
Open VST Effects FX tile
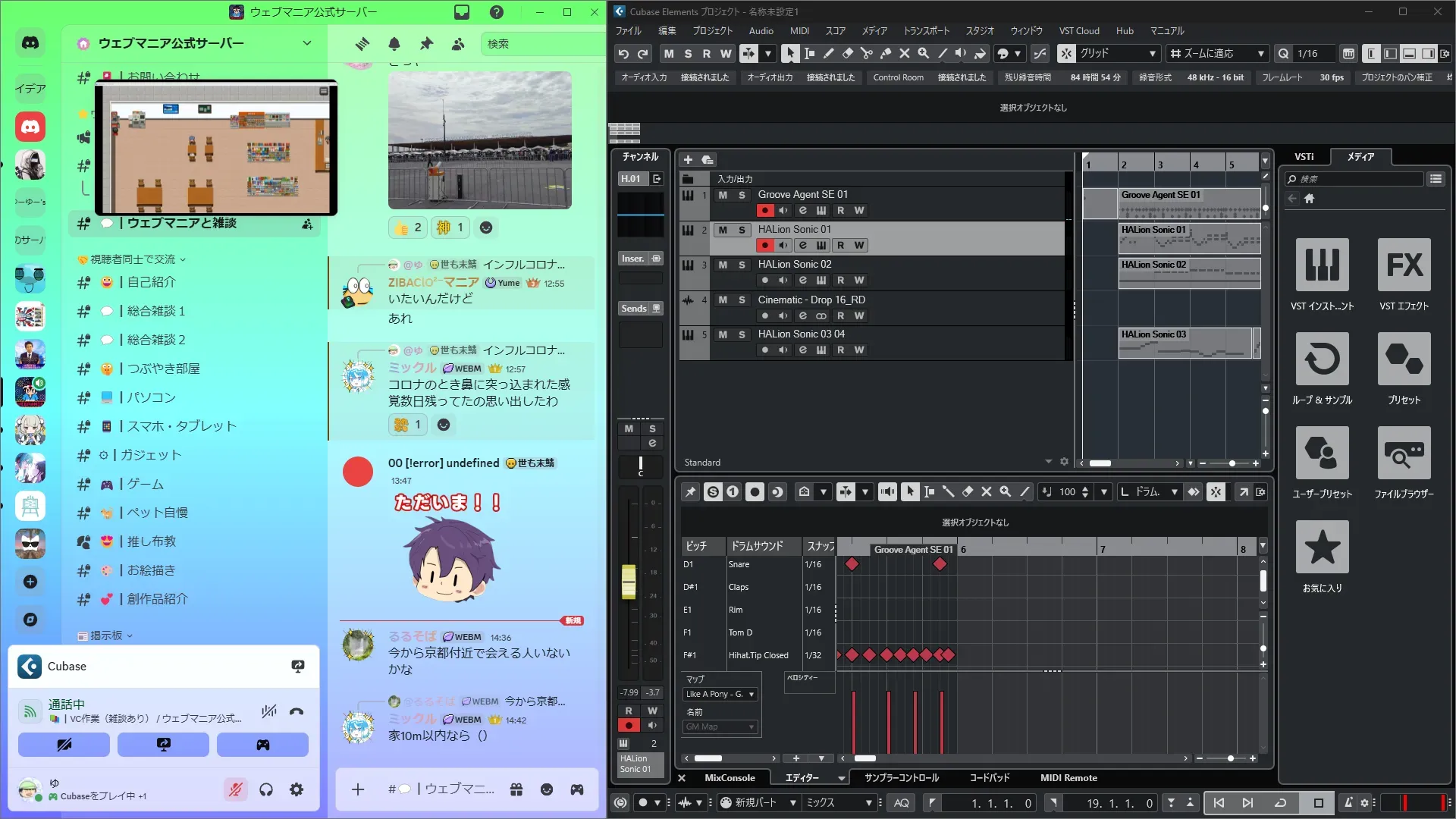pos(1404,265)
